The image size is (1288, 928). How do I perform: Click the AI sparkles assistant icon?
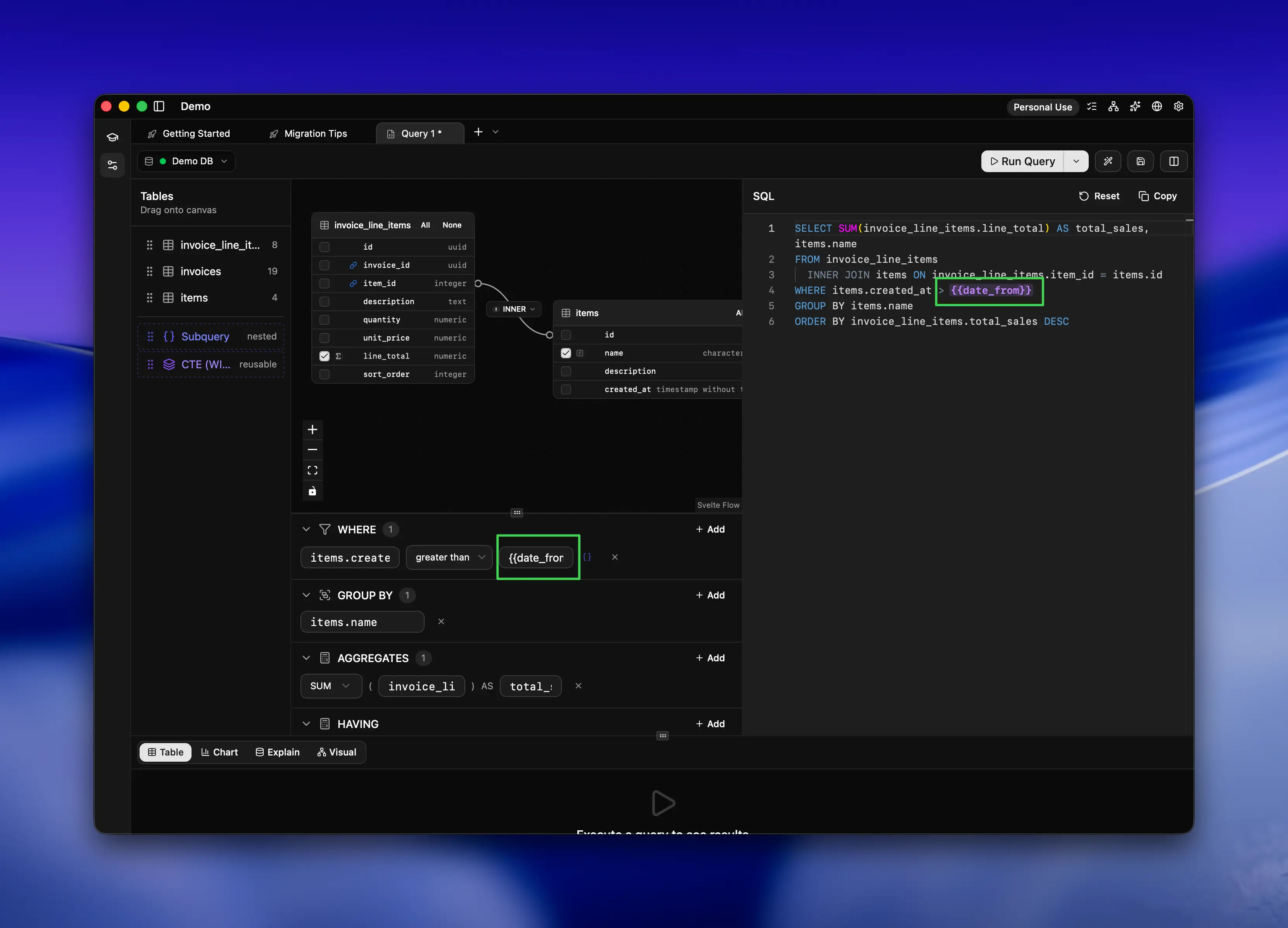pyautogui.click(x=1135, y=106)
